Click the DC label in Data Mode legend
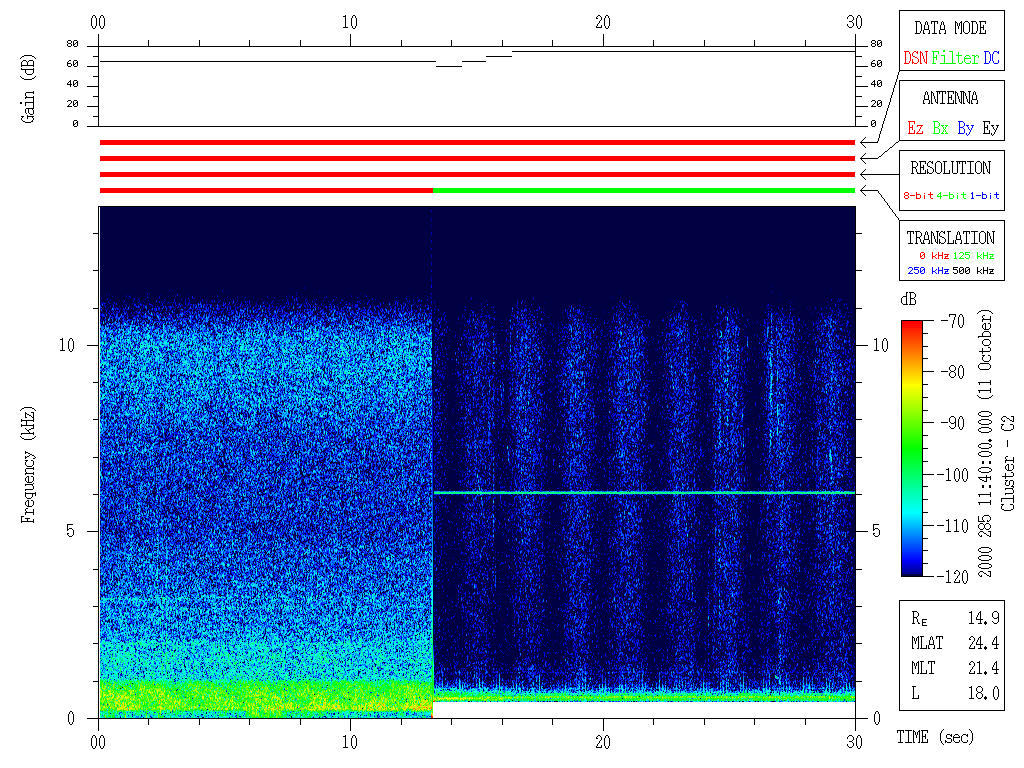The height and width of the screenshot is (768, 1024). tap(991, 59)
